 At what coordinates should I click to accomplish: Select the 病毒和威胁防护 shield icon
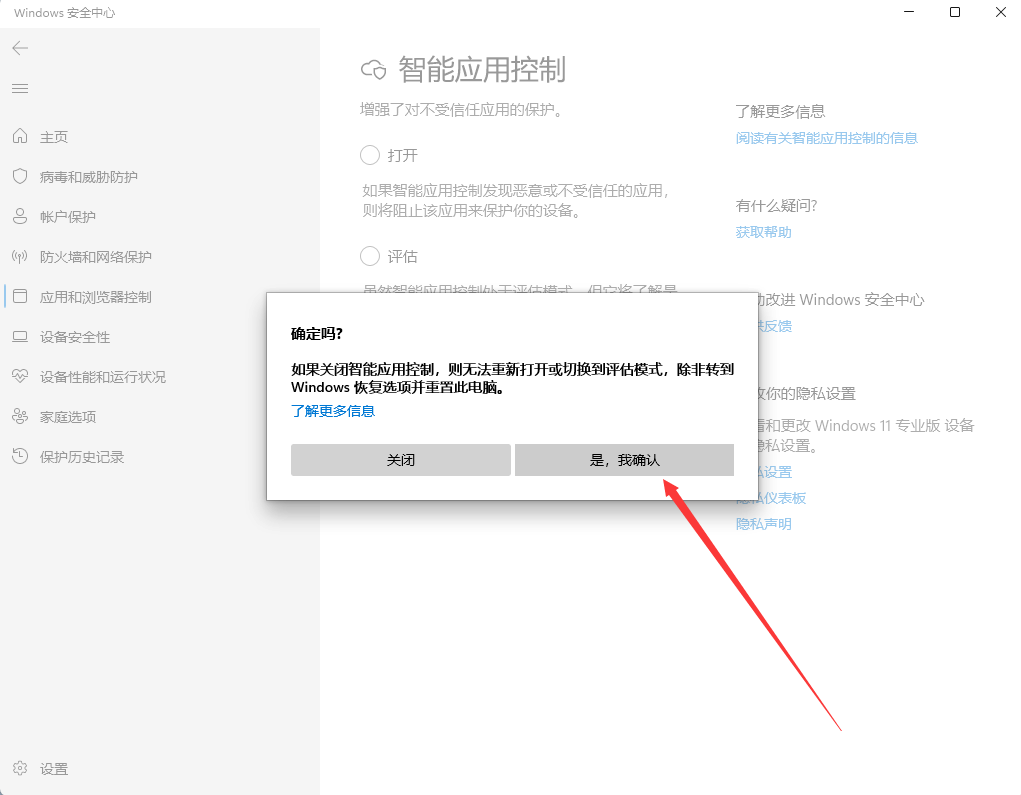point(20,177)
